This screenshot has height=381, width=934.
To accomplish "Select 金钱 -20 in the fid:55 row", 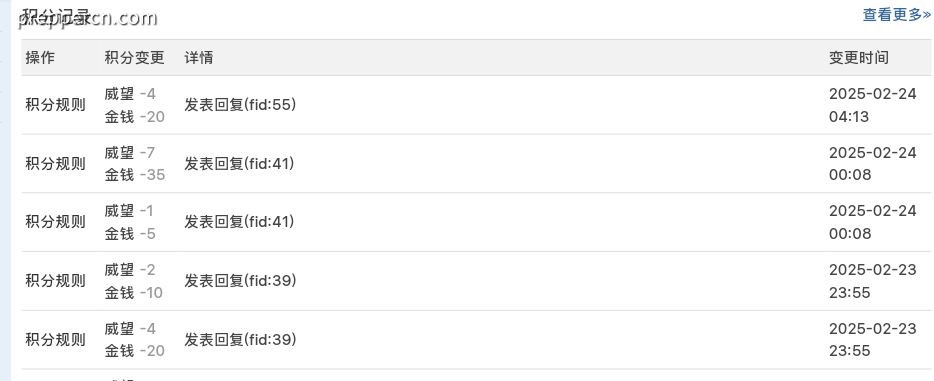I will click(135, 117).
